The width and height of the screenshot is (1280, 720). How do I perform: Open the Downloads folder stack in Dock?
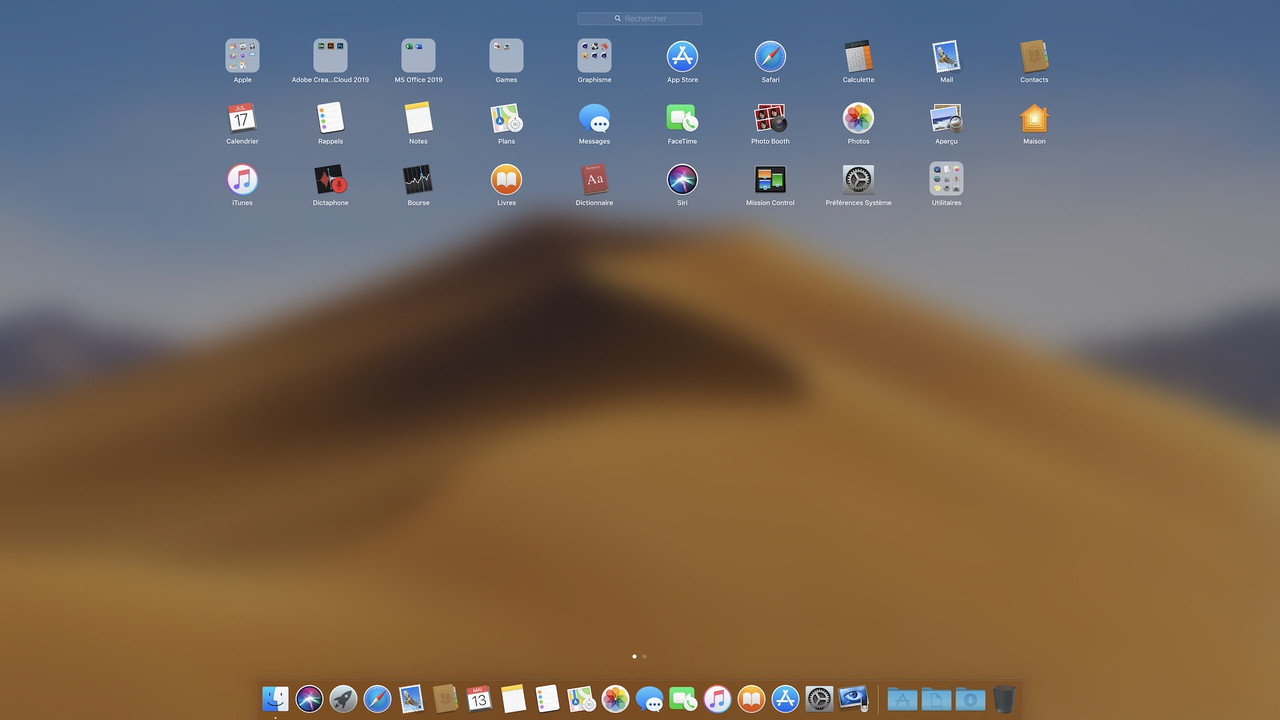click(x=970, y=698)
